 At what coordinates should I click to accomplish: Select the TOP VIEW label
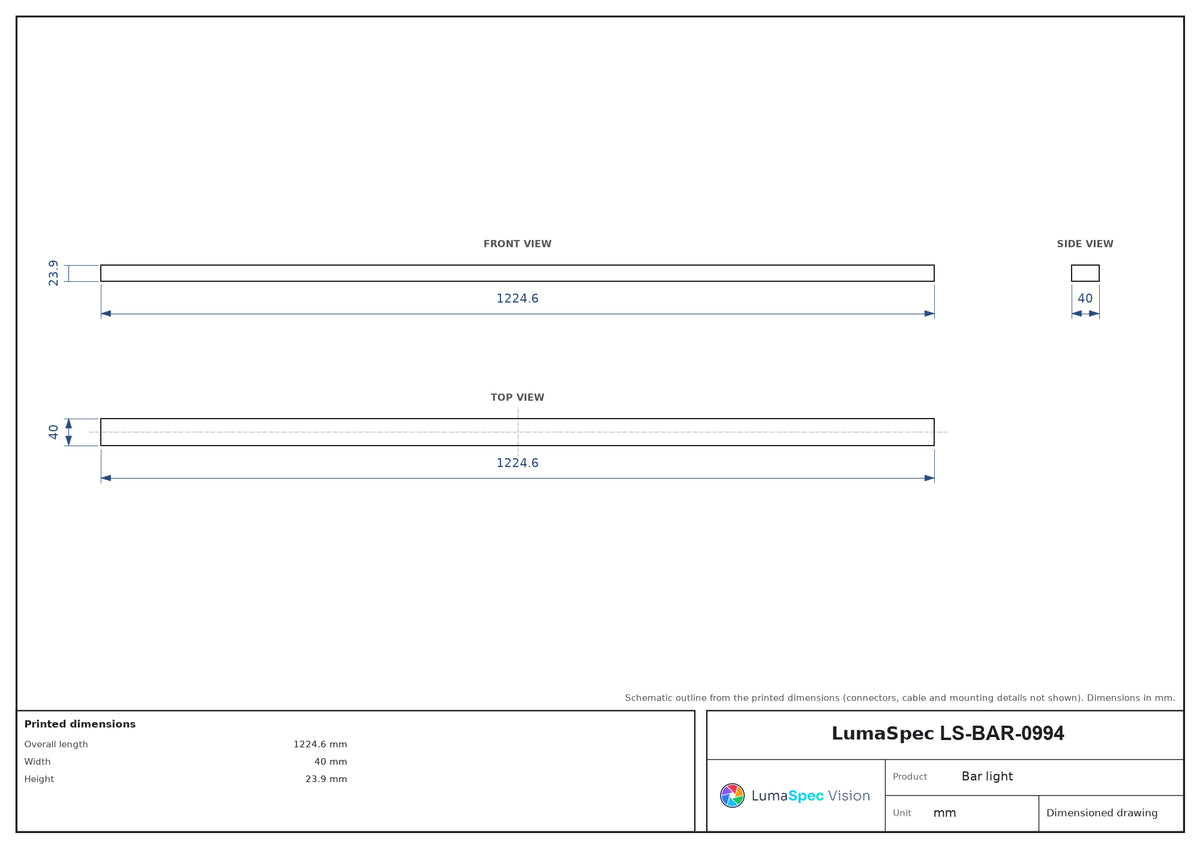[x=517, y=398]
